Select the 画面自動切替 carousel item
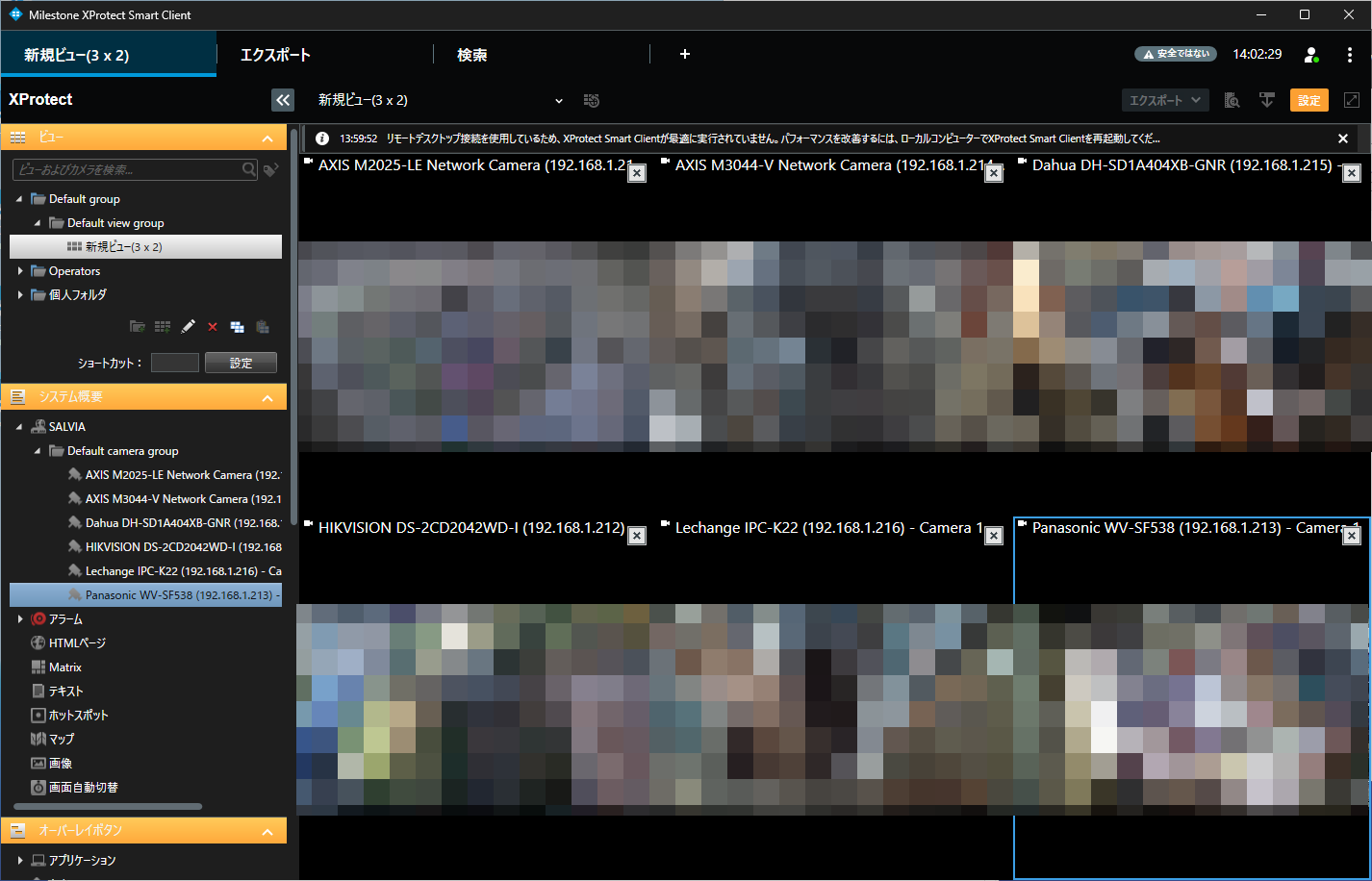 [x=74, y=788]
